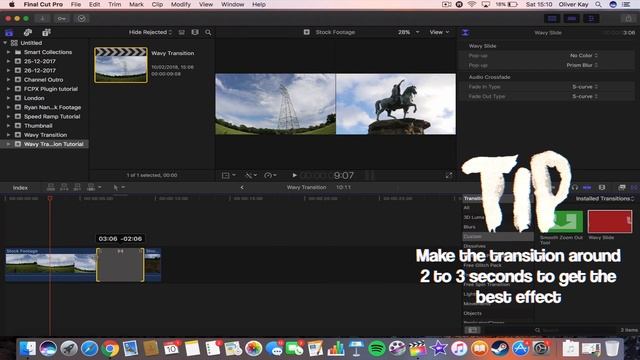Click Insert clip edit button
Image resolution: width=640 pixels, height=360 pixels.
64,187
